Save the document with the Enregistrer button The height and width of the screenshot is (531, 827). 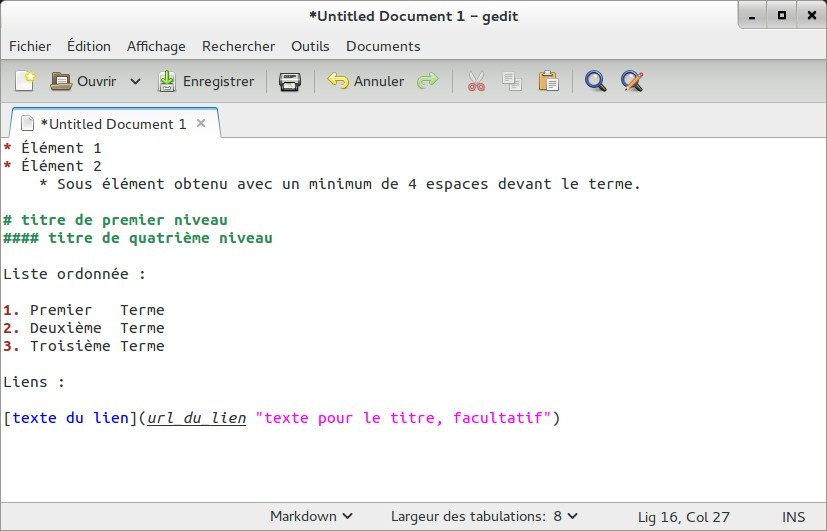[206, 81]
